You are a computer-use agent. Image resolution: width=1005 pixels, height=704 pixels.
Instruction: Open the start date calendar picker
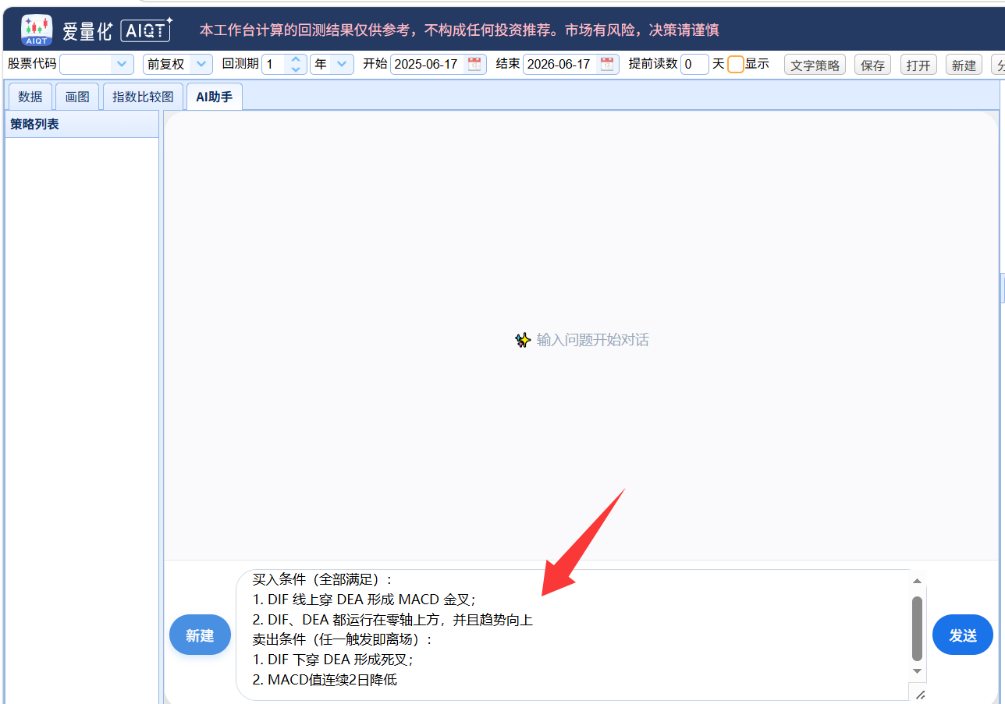pyautogui.click(x=474, y=64)
